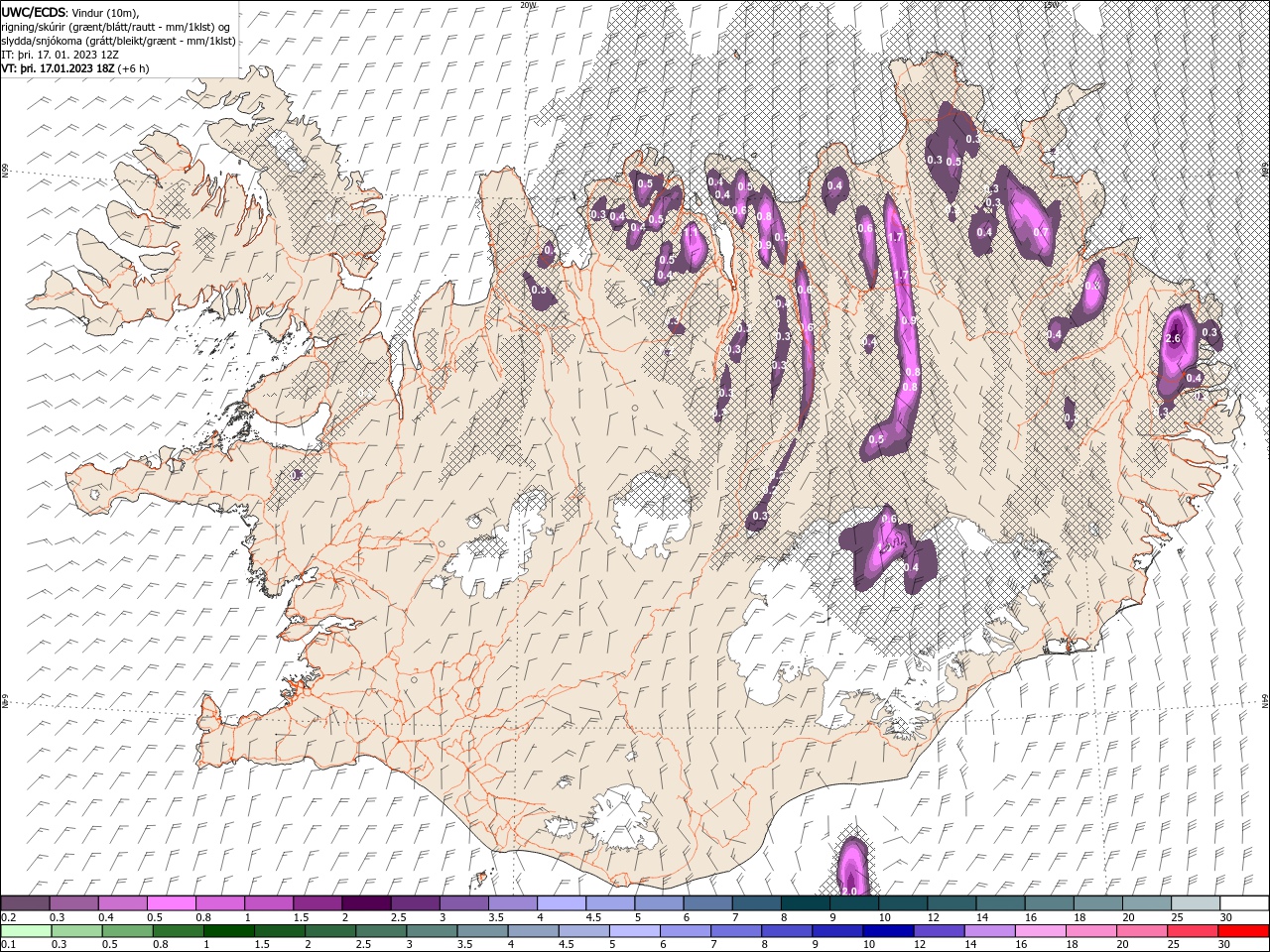
Task: Click the 15W longitude label at top
Action: (1051, 5)
